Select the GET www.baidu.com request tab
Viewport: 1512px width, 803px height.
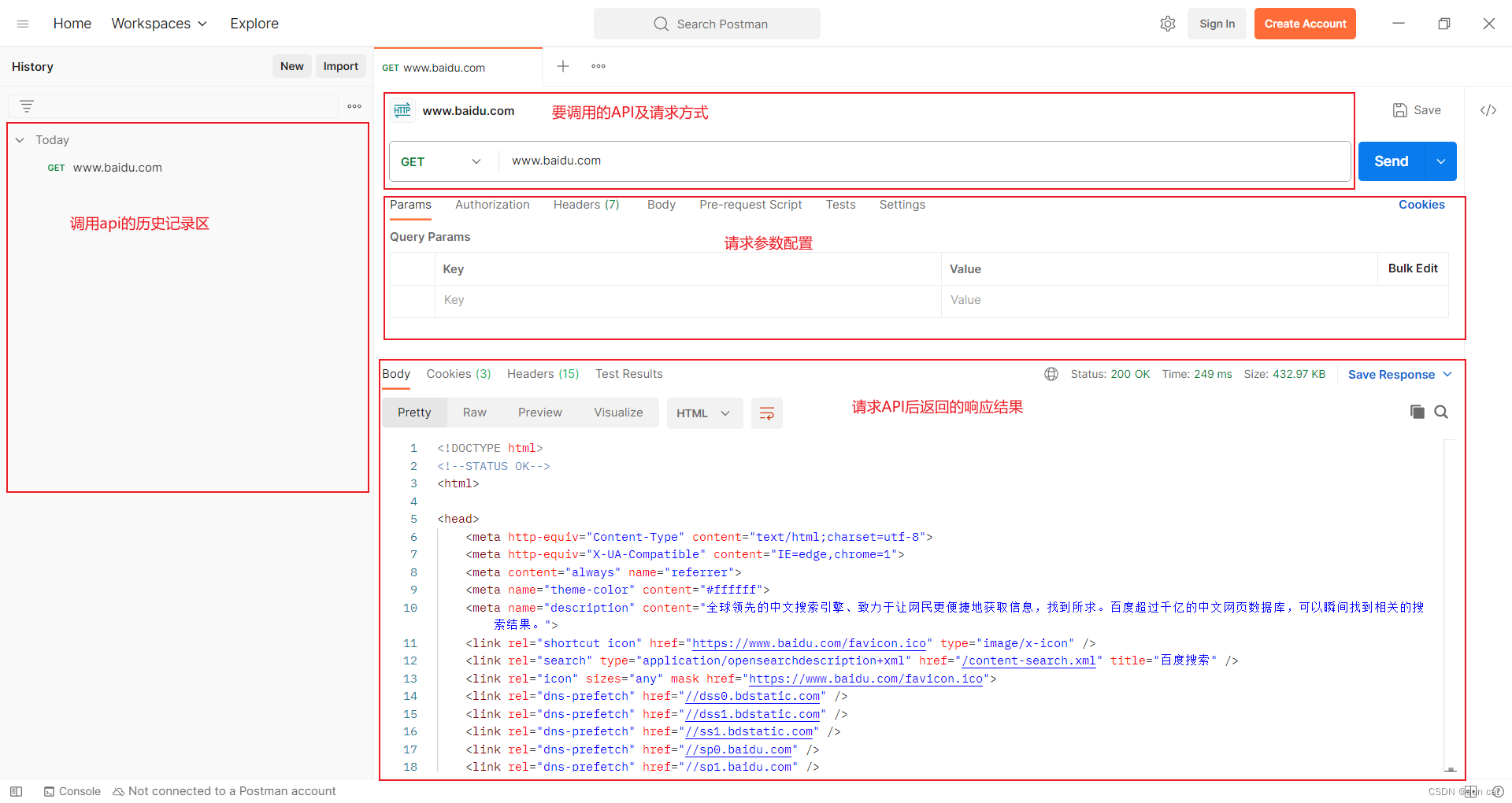[x=458, y=68]
